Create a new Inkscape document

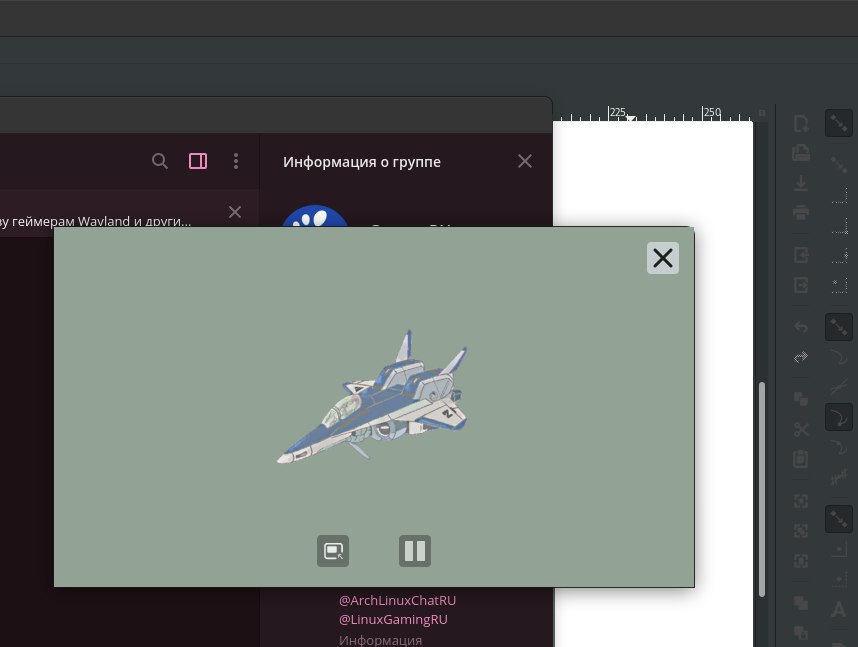[x=801, y=123]
